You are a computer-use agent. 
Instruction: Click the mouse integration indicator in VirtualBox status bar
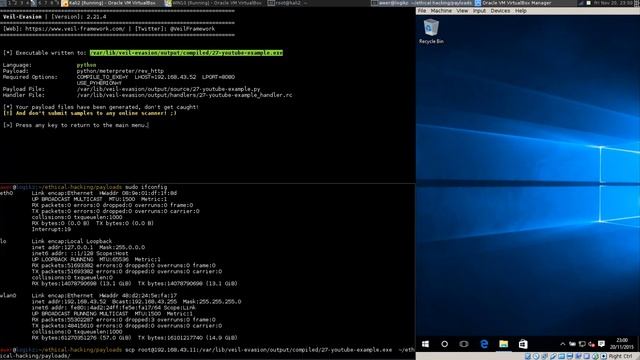point(595,356)
